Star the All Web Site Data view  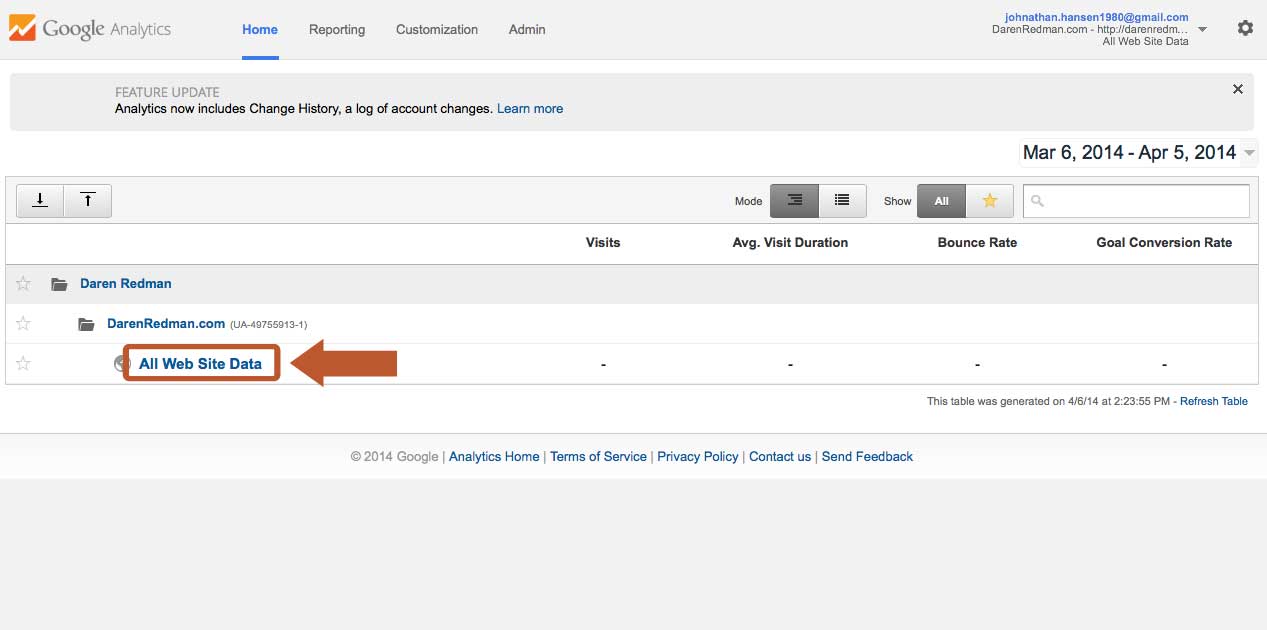24,364
